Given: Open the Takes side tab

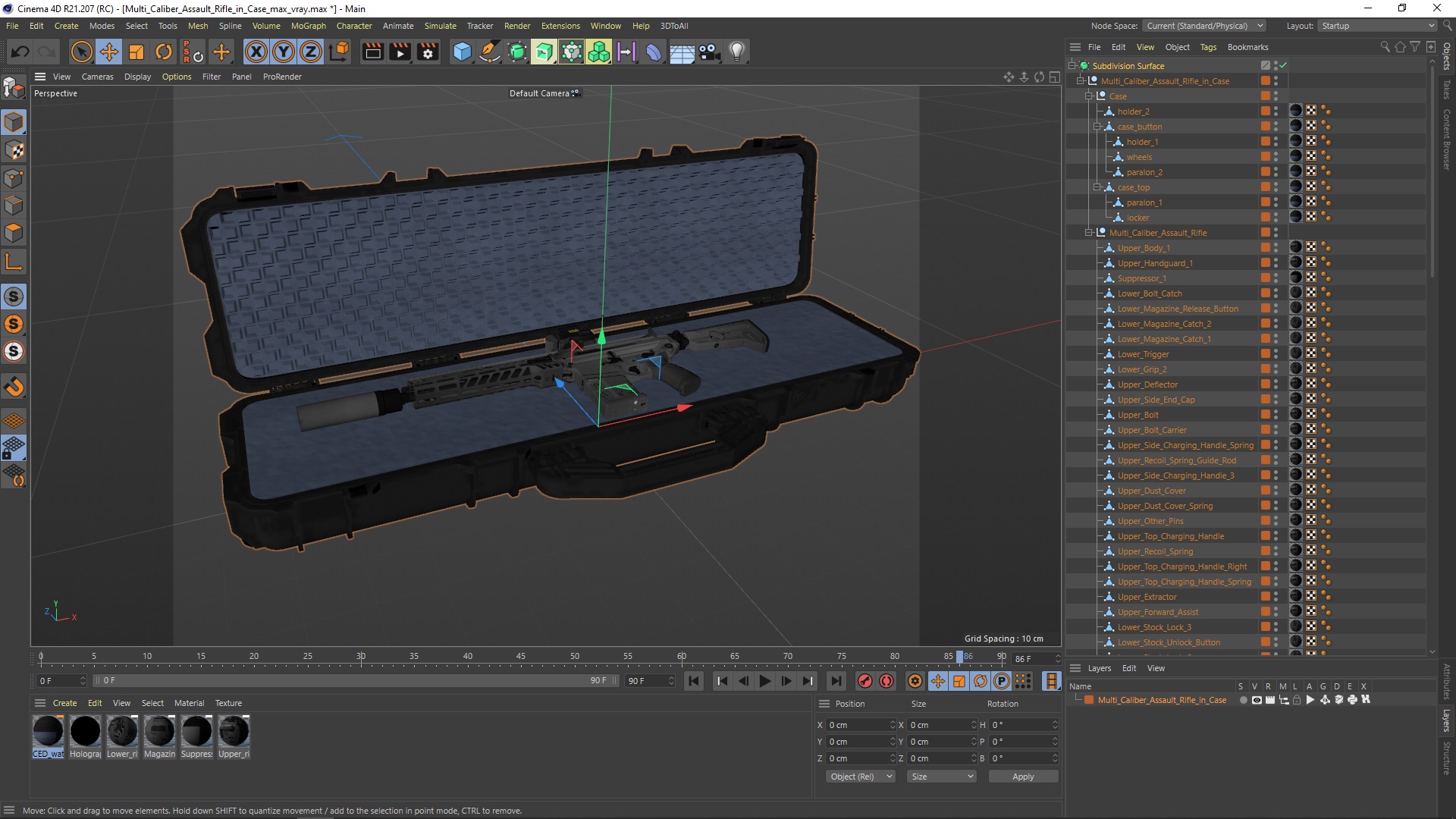Looking at the screenshot, I should (1447, 89).
